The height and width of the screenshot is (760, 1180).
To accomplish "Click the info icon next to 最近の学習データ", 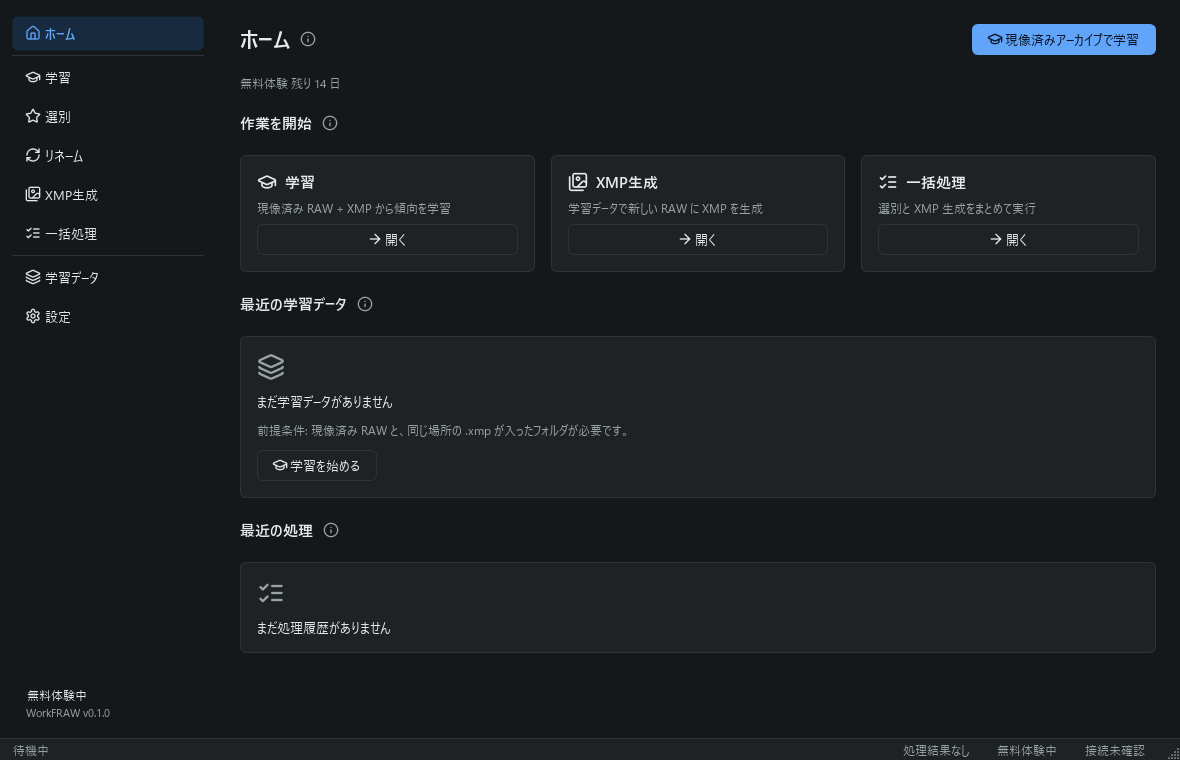I will [x=365, y=304].
